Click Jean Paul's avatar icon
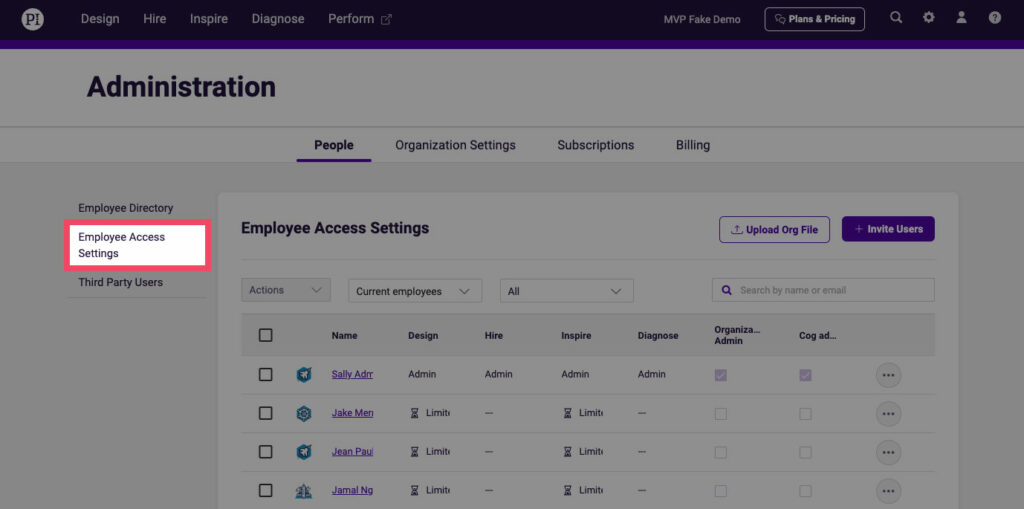 (x=304, y=452)
